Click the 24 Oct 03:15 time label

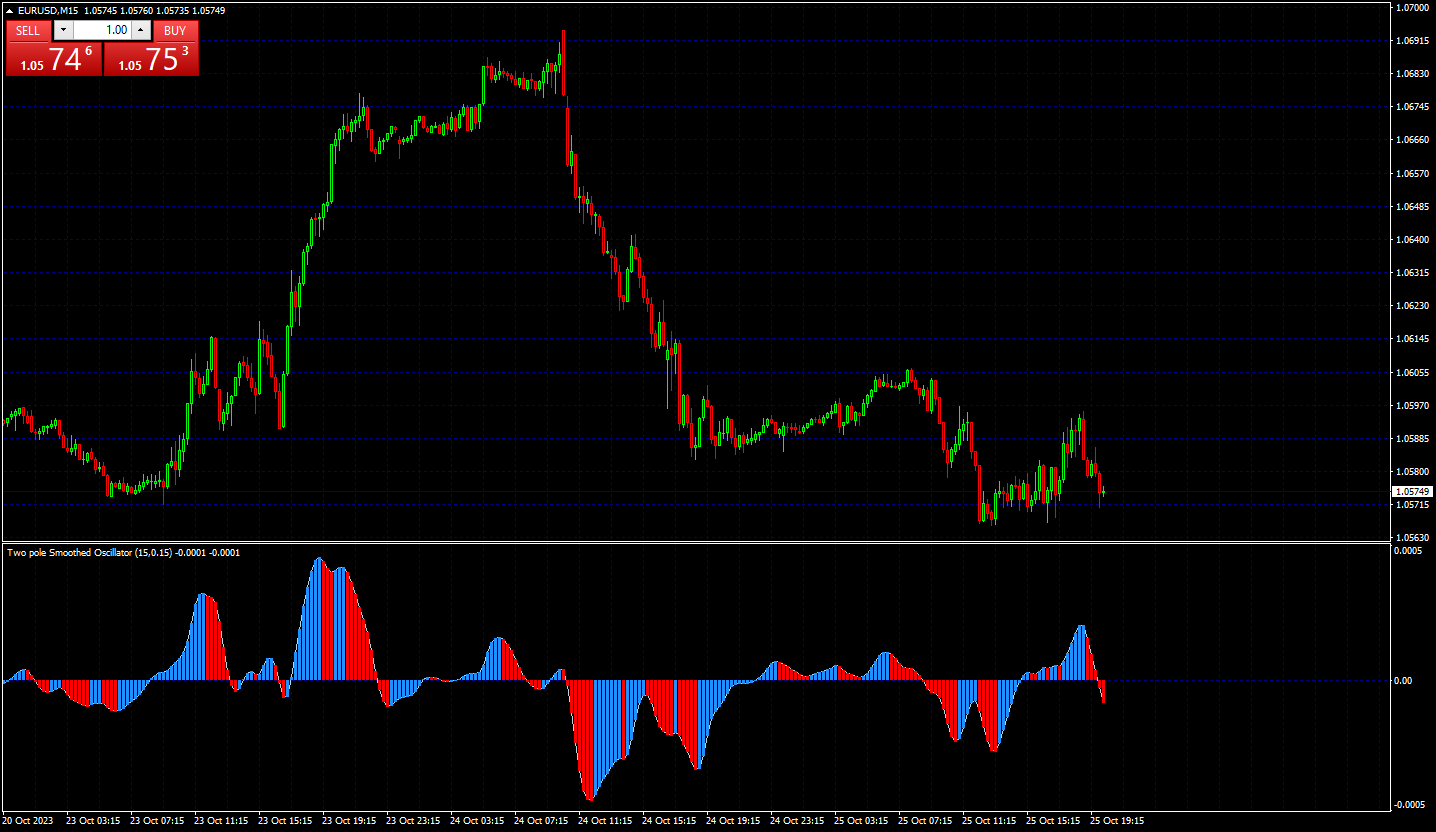477,821
